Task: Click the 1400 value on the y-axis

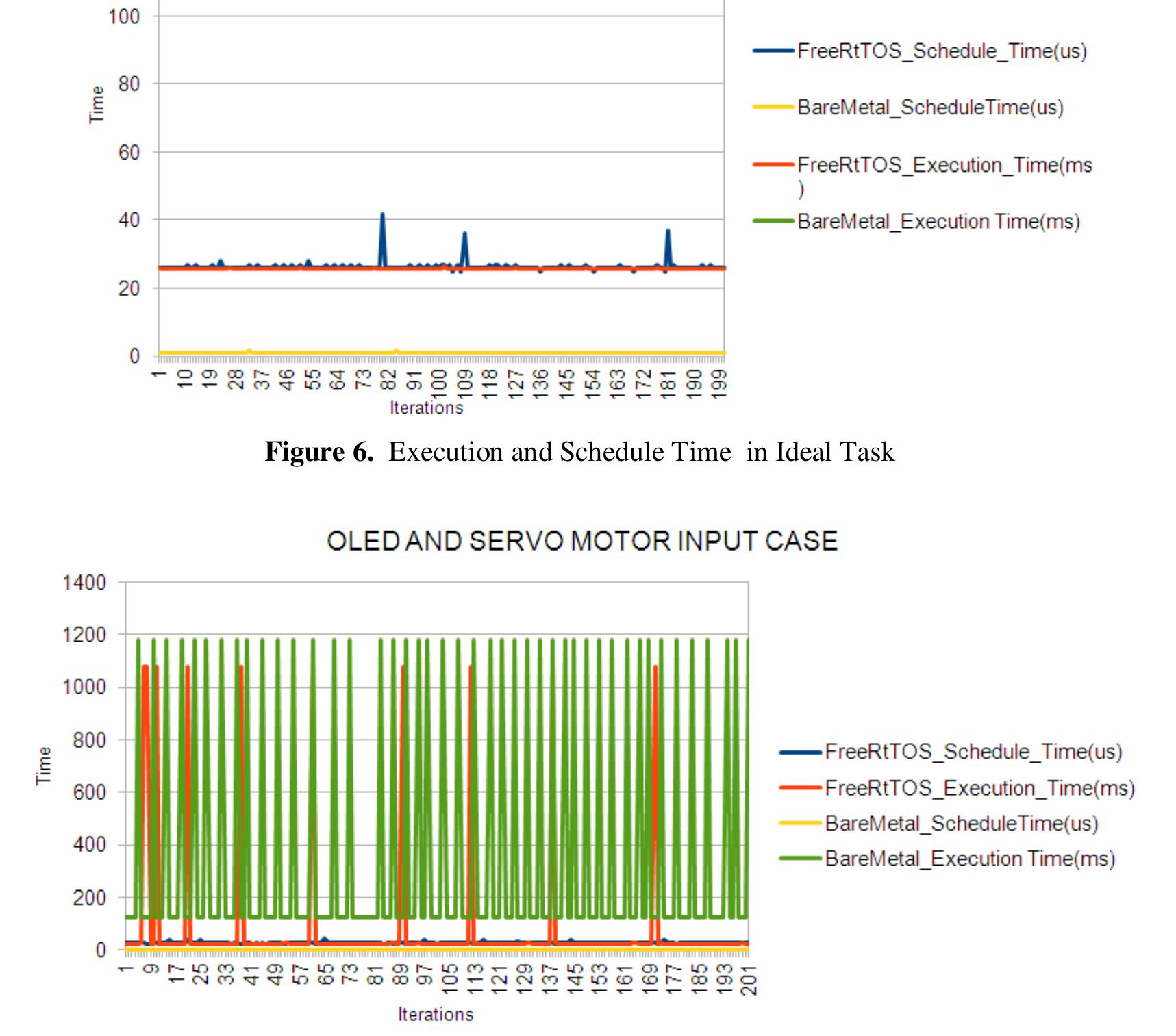Action: (x=84, y=583)
